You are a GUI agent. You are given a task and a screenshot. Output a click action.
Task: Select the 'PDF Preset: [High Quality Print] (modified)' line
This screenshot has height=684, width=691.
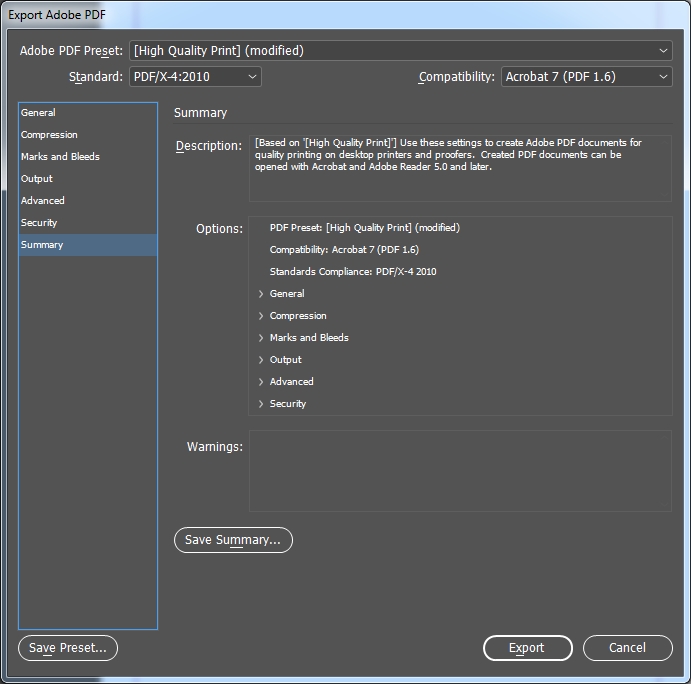pyautogui.click(x=365, y=228)
